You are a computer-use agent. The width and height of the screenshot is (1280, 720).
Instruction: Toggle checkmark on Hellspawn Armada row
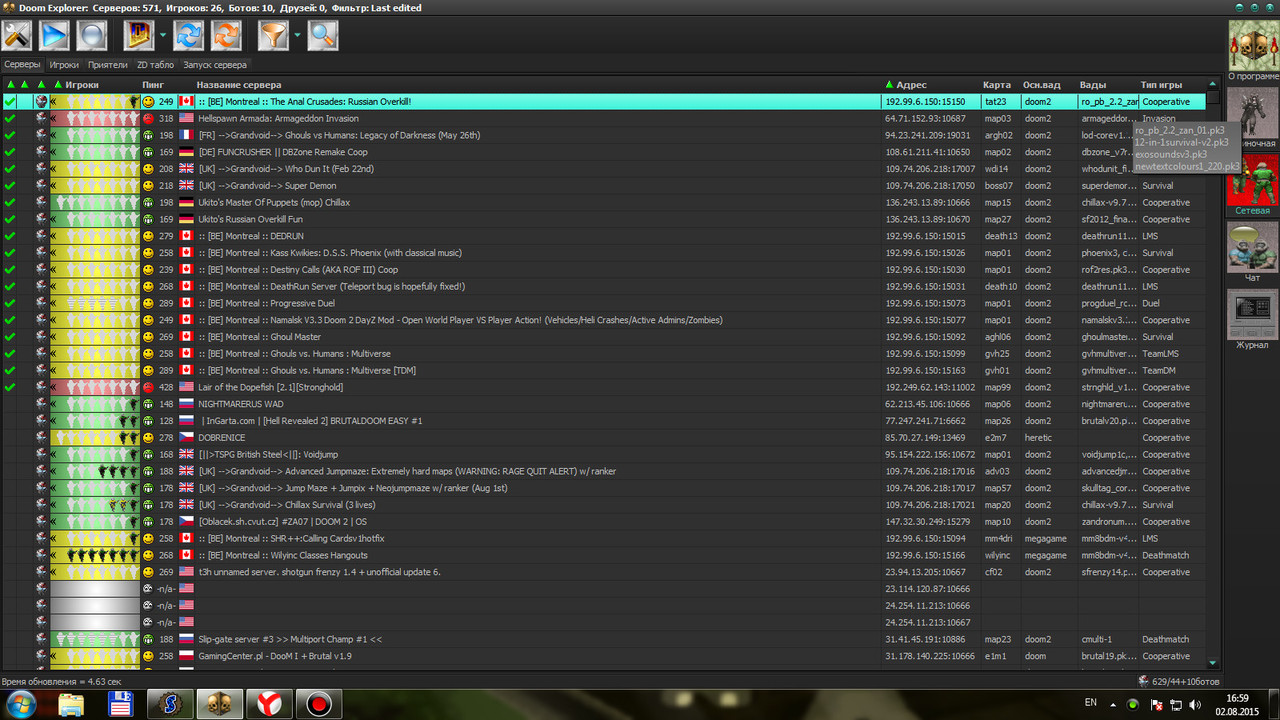click(x=9, y=118)
